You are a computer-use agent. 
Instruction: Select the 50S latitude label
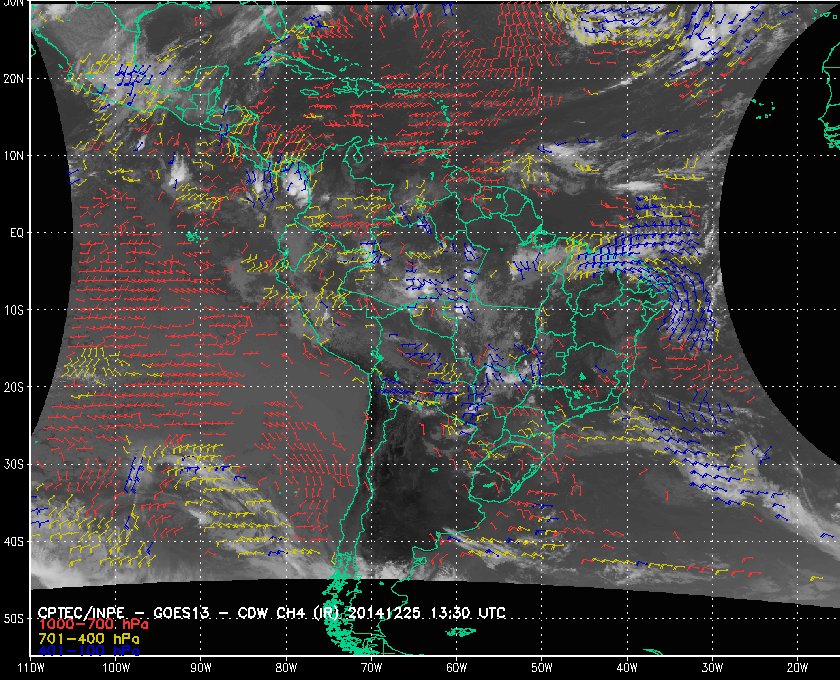tap(14, 619)
